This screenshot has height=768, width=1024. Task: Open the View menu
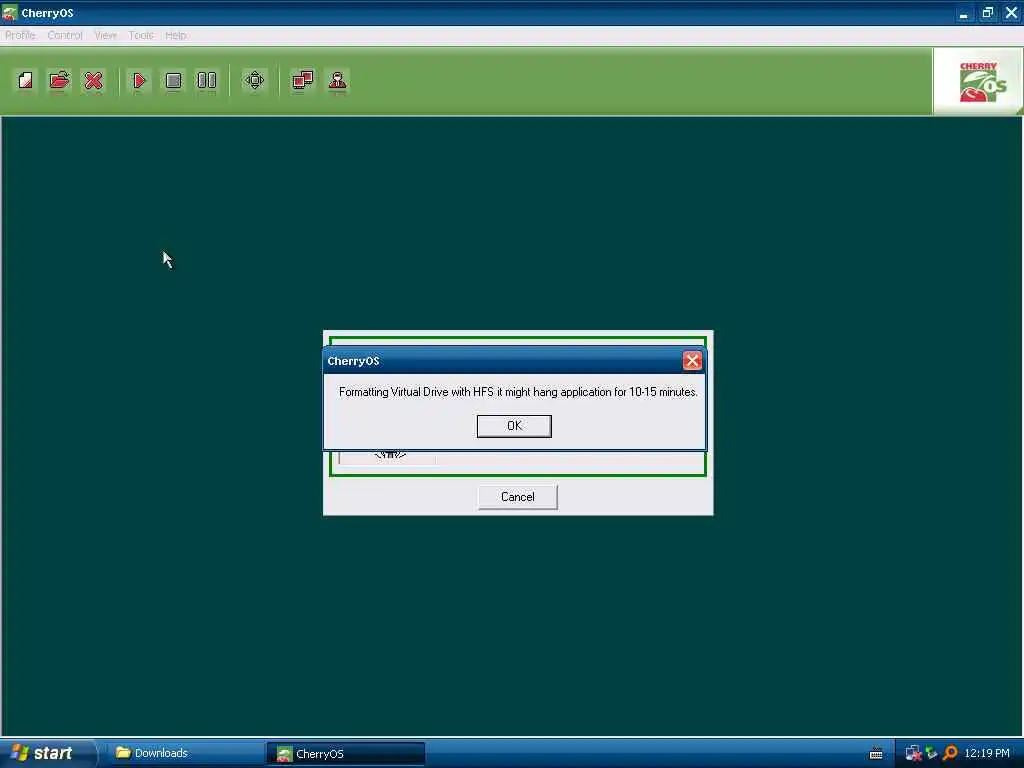105,35
